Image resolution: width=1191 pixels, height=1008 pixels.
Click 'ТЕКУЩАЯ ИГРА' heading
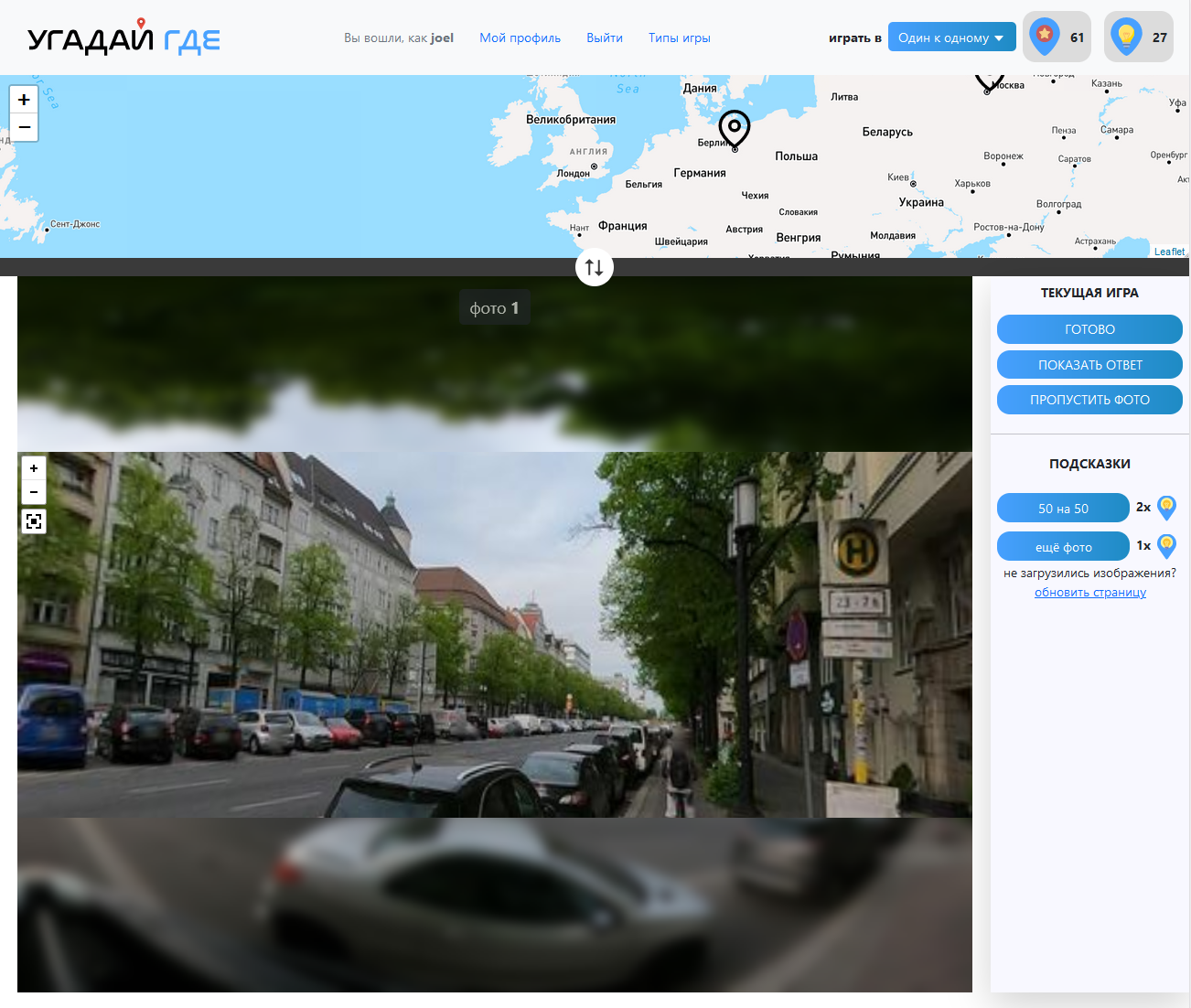point(1089,293)
